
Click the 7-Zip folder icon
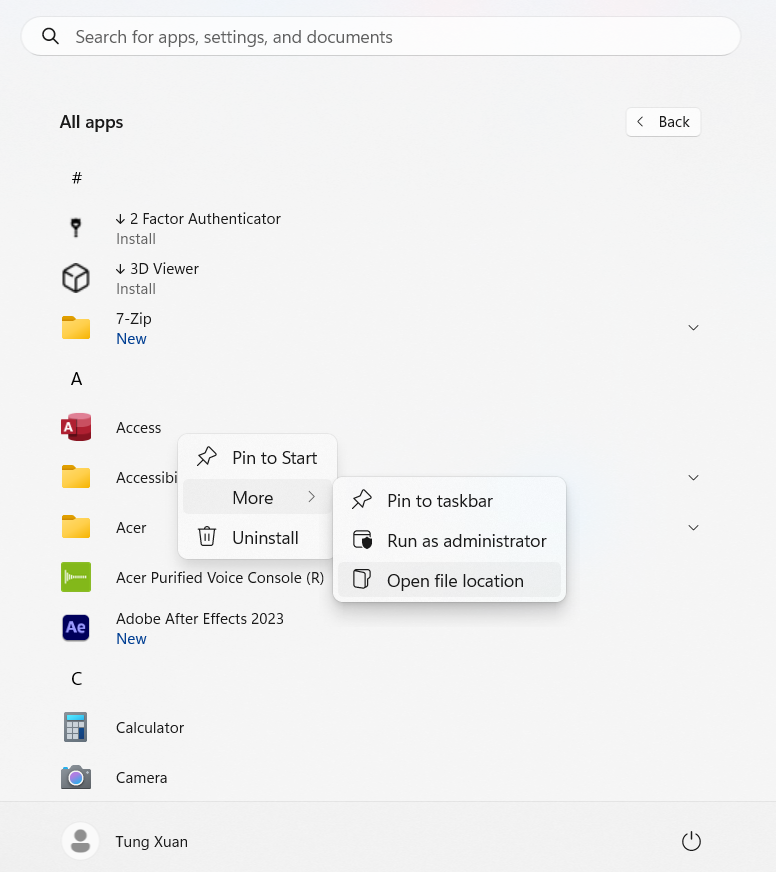[x=76, y=328]
